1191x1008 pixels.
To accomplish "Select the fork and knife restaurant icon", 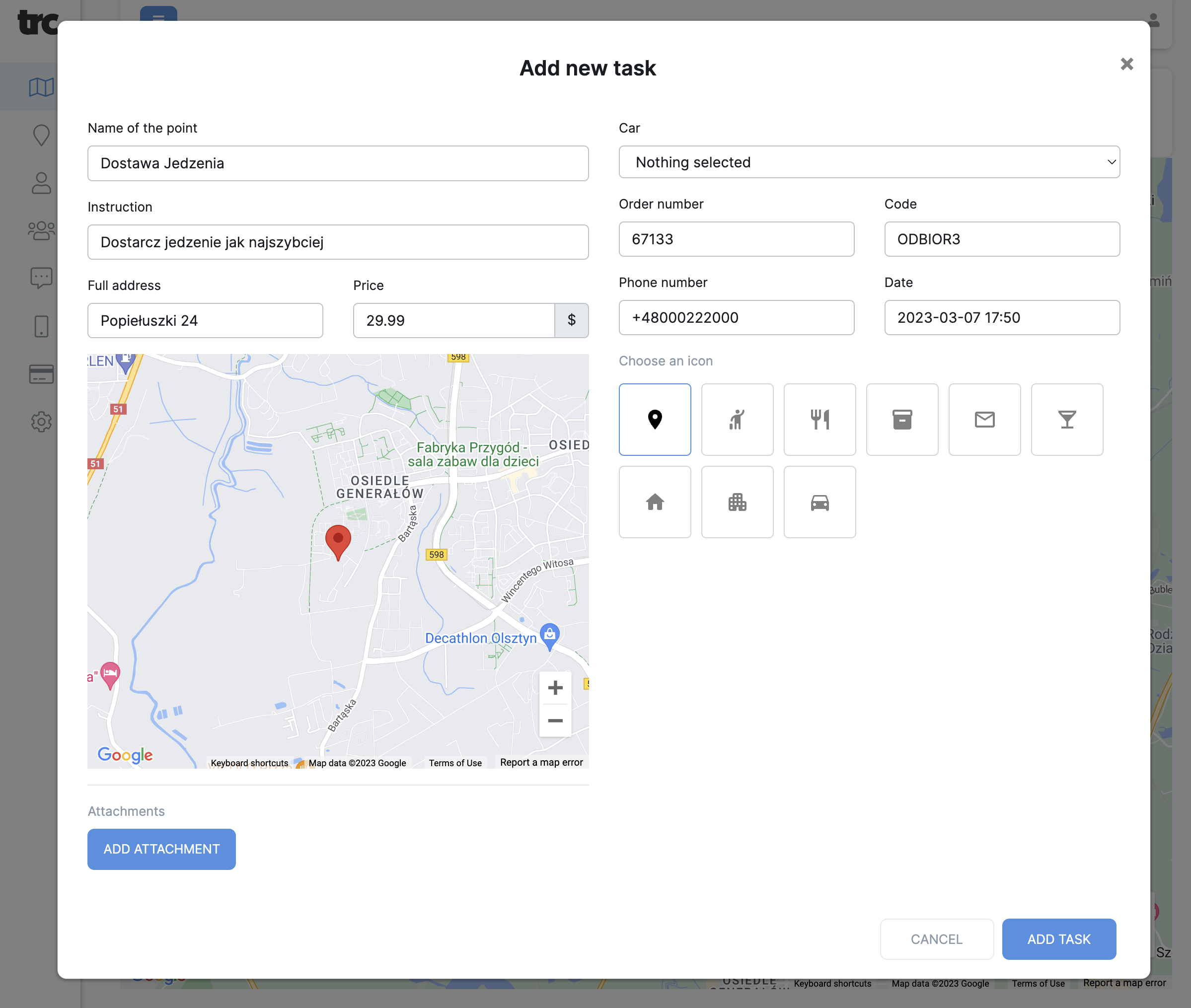I will pyautogui.click(x=819, y=420).
